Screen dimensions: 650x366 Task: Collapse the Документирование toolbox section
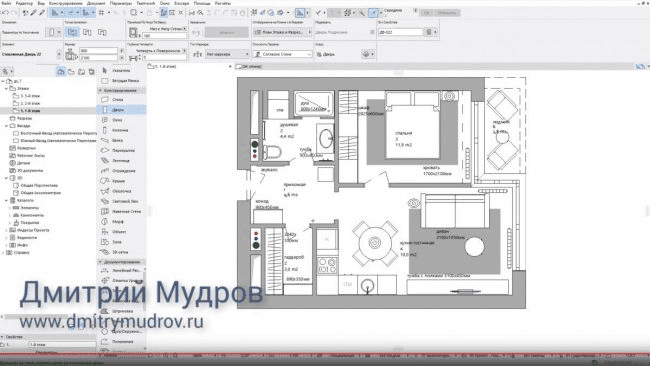[x=100, y=262]
